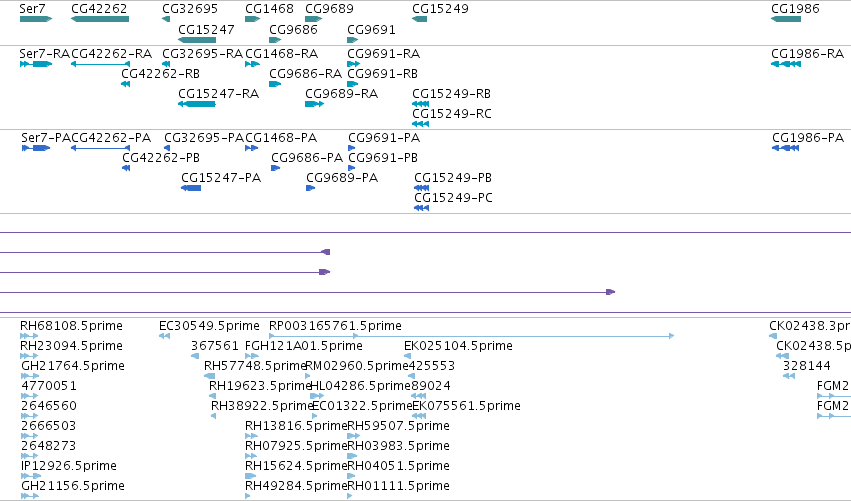Image resolution: width=851 pixels, height=501 pixels.
Task: Select transcript CG9686-RA
Action: 275,84
